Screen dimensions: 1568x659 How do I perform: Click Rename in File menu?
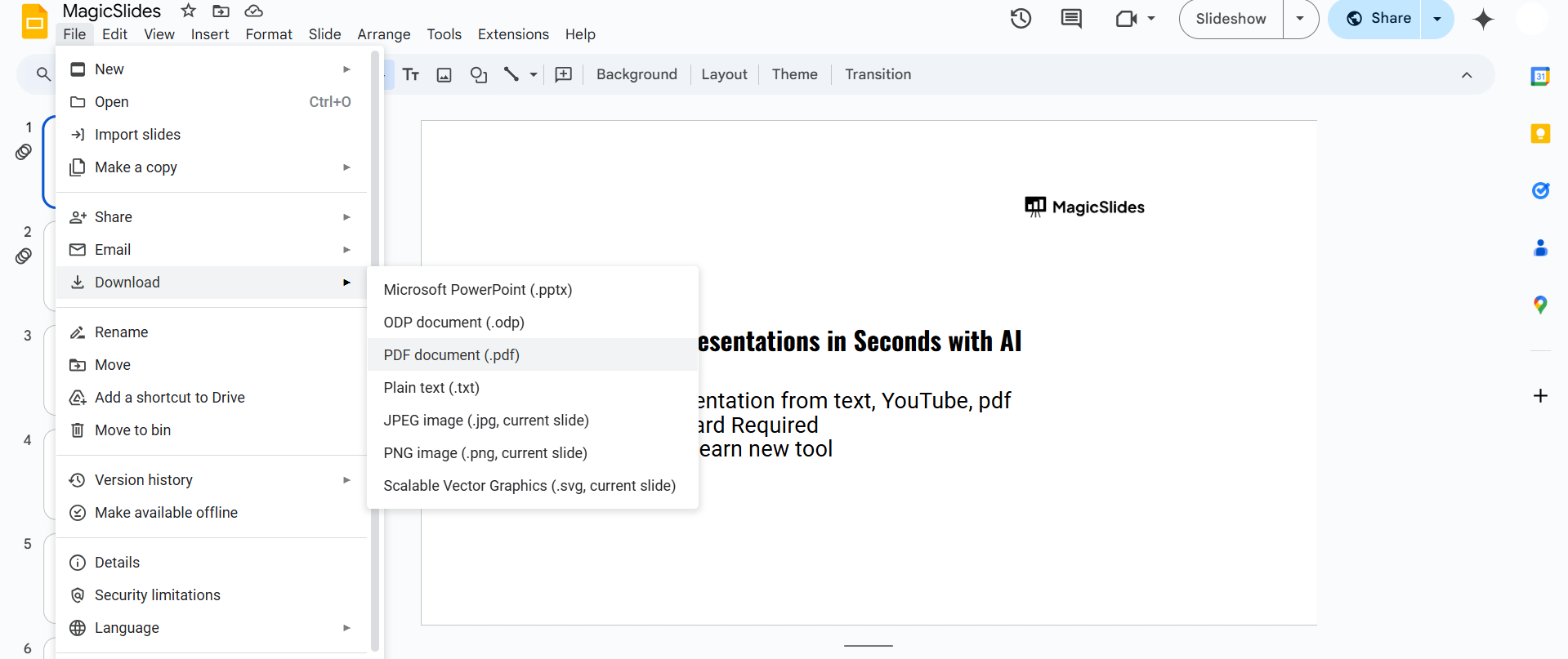tap(212, 332)
